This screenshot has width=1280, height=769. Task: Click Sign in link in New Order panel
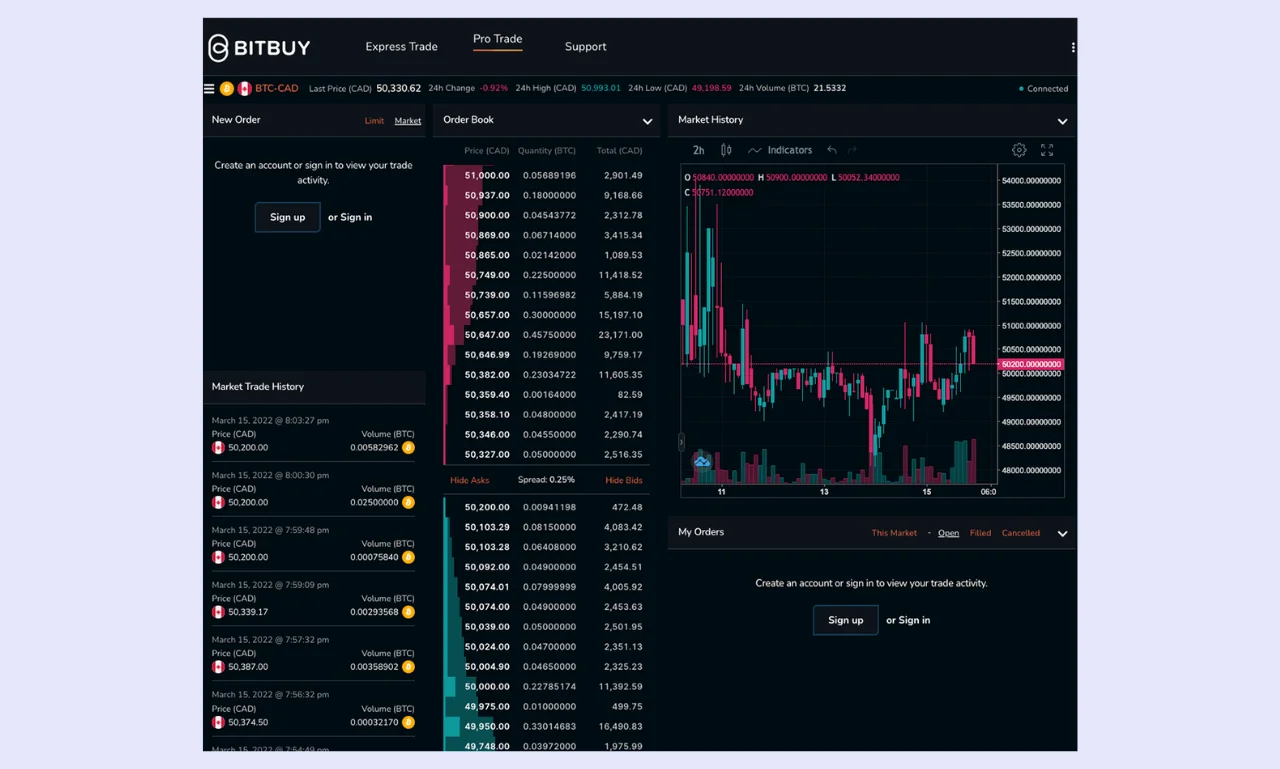pos(356,217)
